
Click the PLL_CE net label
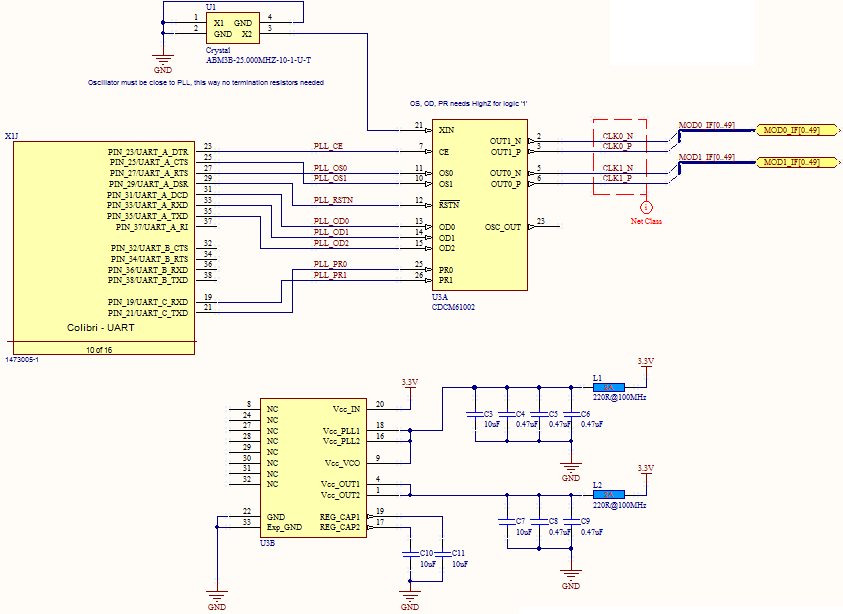pos(328,146)
